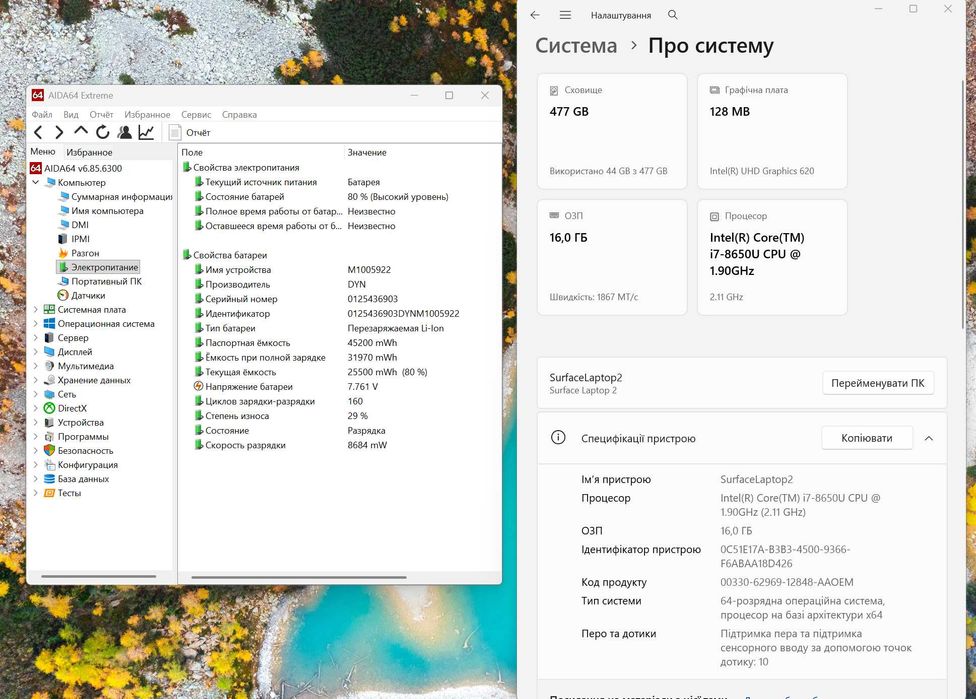Select Датчики tree item
Image resolution: width=976 pixels, height=699 pixels.
82,296
